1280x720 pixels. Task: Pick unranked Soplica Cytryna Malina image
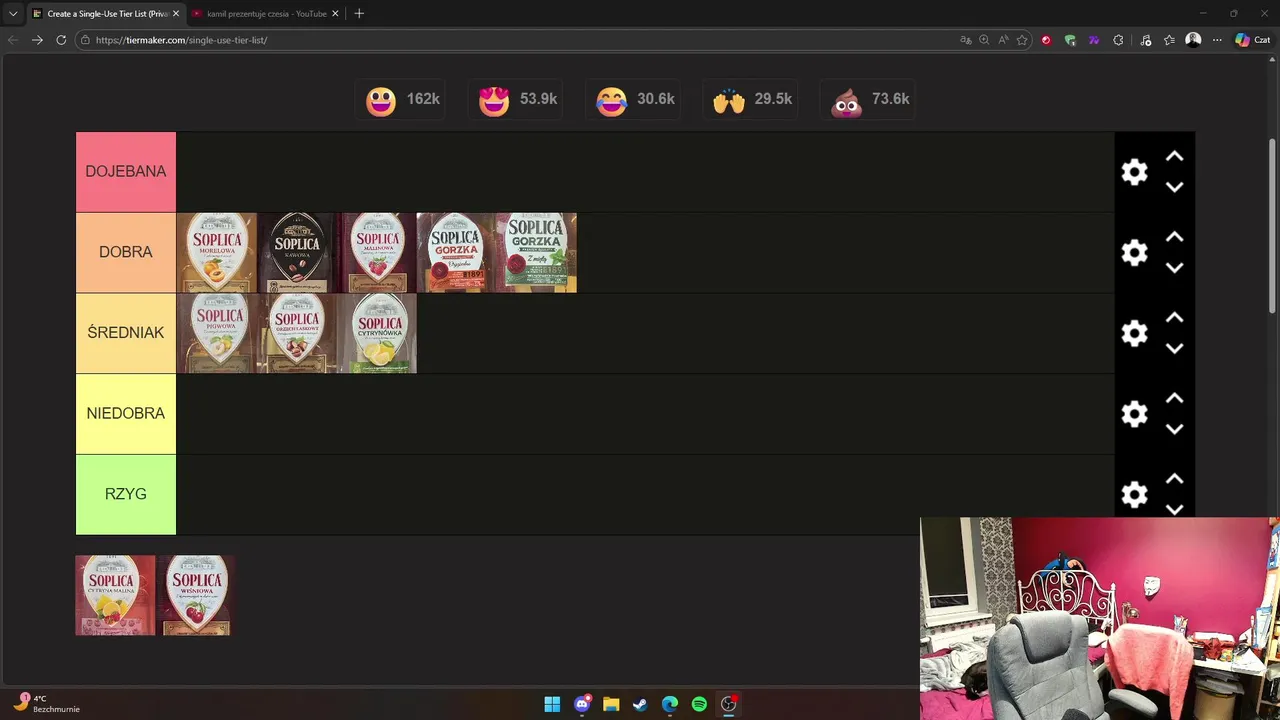[116, 595]
